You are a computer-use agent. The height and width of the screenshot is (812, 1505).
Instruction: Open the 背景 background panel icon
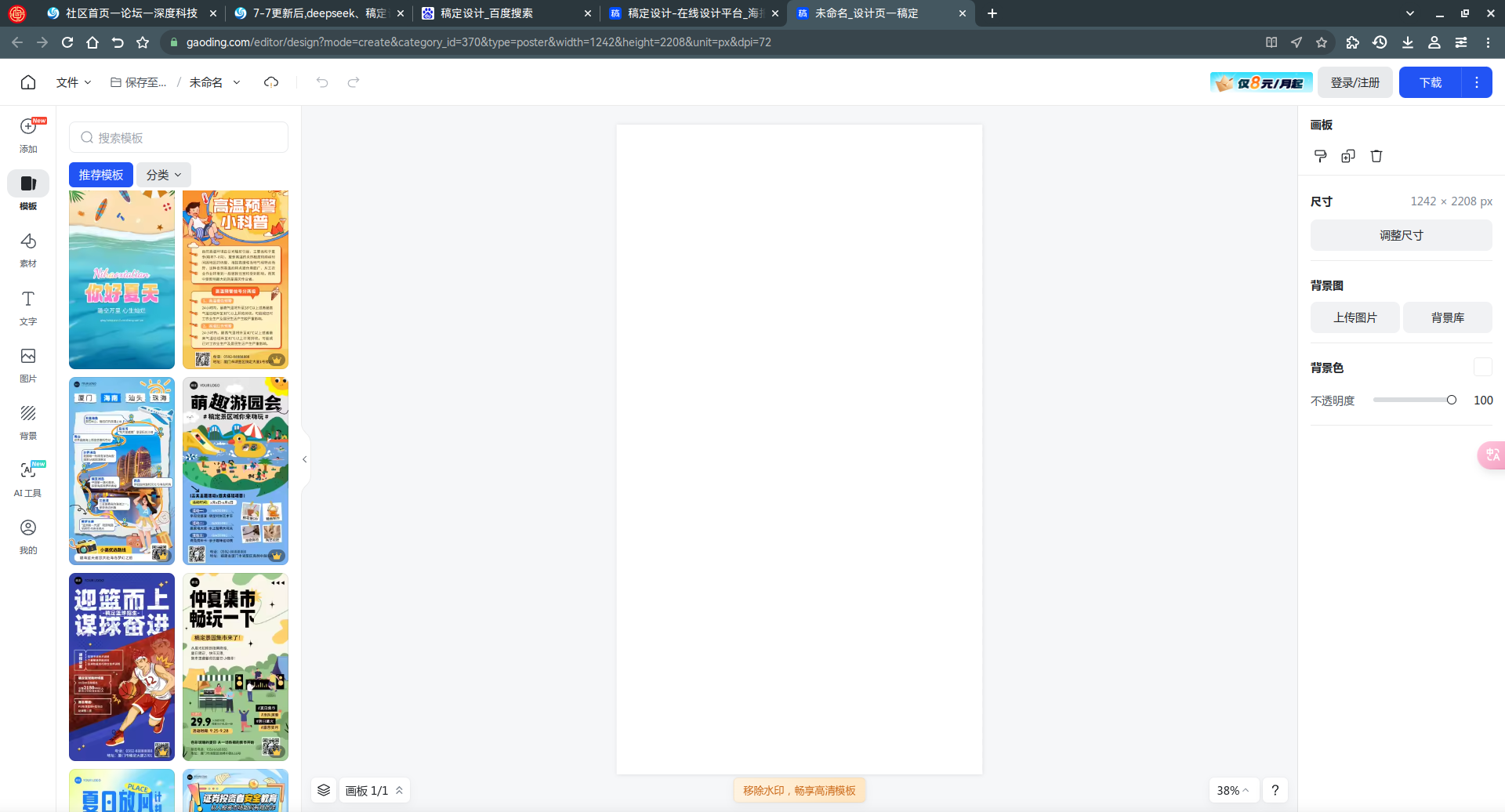(x=28, y=422)
